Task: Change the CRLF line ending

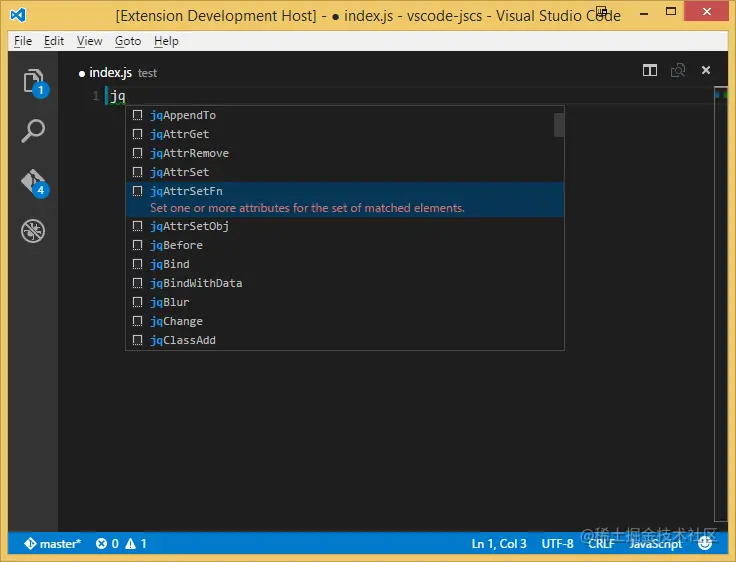Action: pos(601,544)
